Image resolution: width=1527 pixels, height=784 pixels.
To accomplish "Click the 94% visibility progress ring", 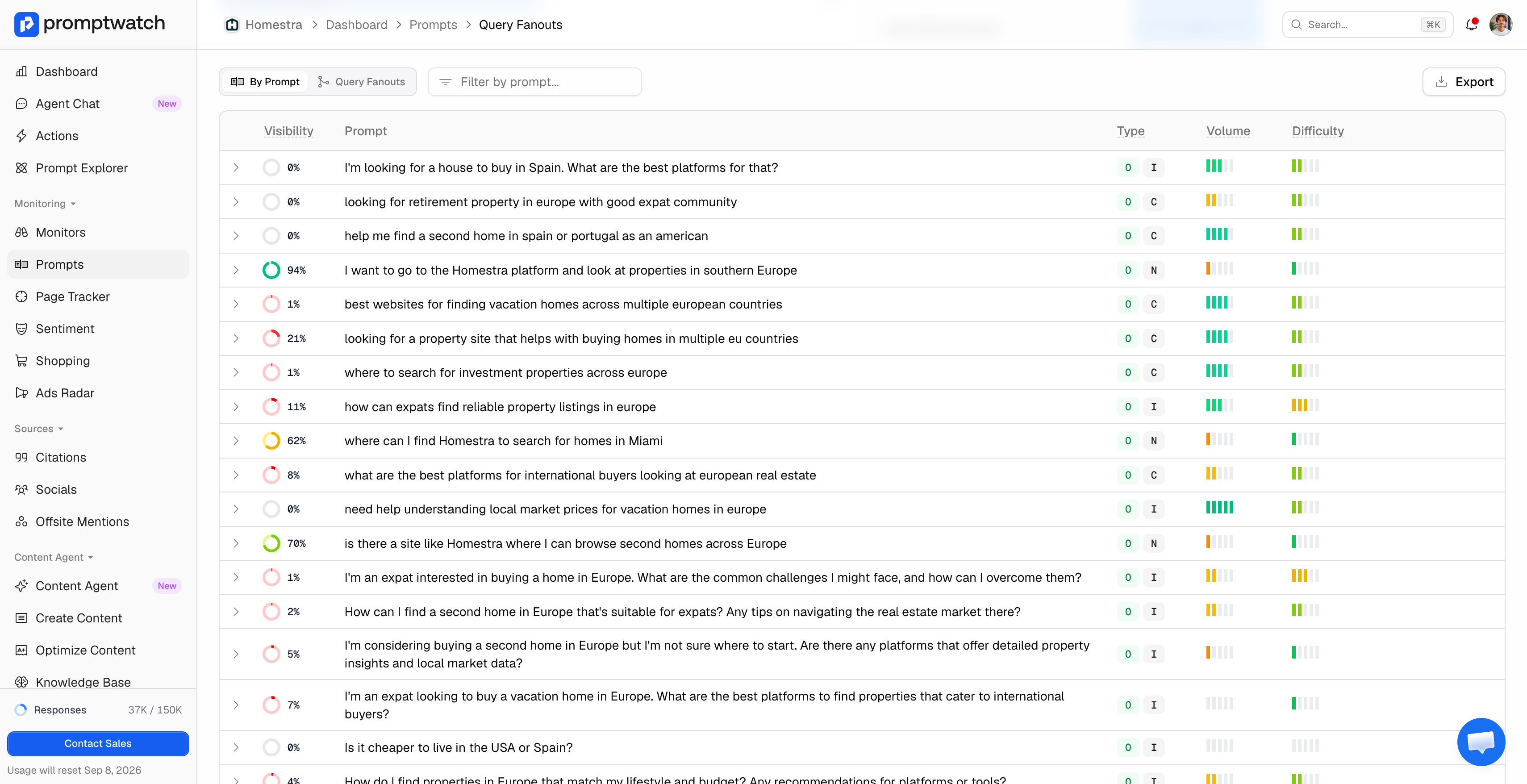I will pos(271,270).
